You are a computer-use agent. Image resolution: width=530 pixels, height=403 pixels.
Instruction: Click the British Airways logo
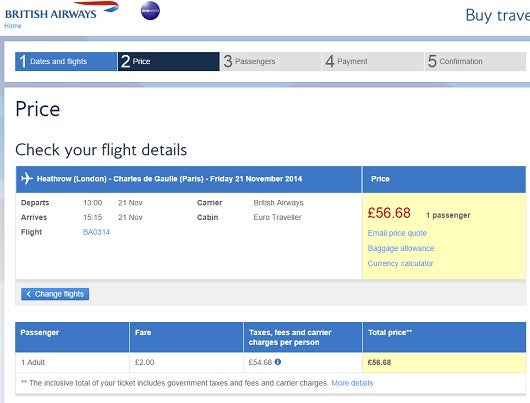(x=62, y=11)
